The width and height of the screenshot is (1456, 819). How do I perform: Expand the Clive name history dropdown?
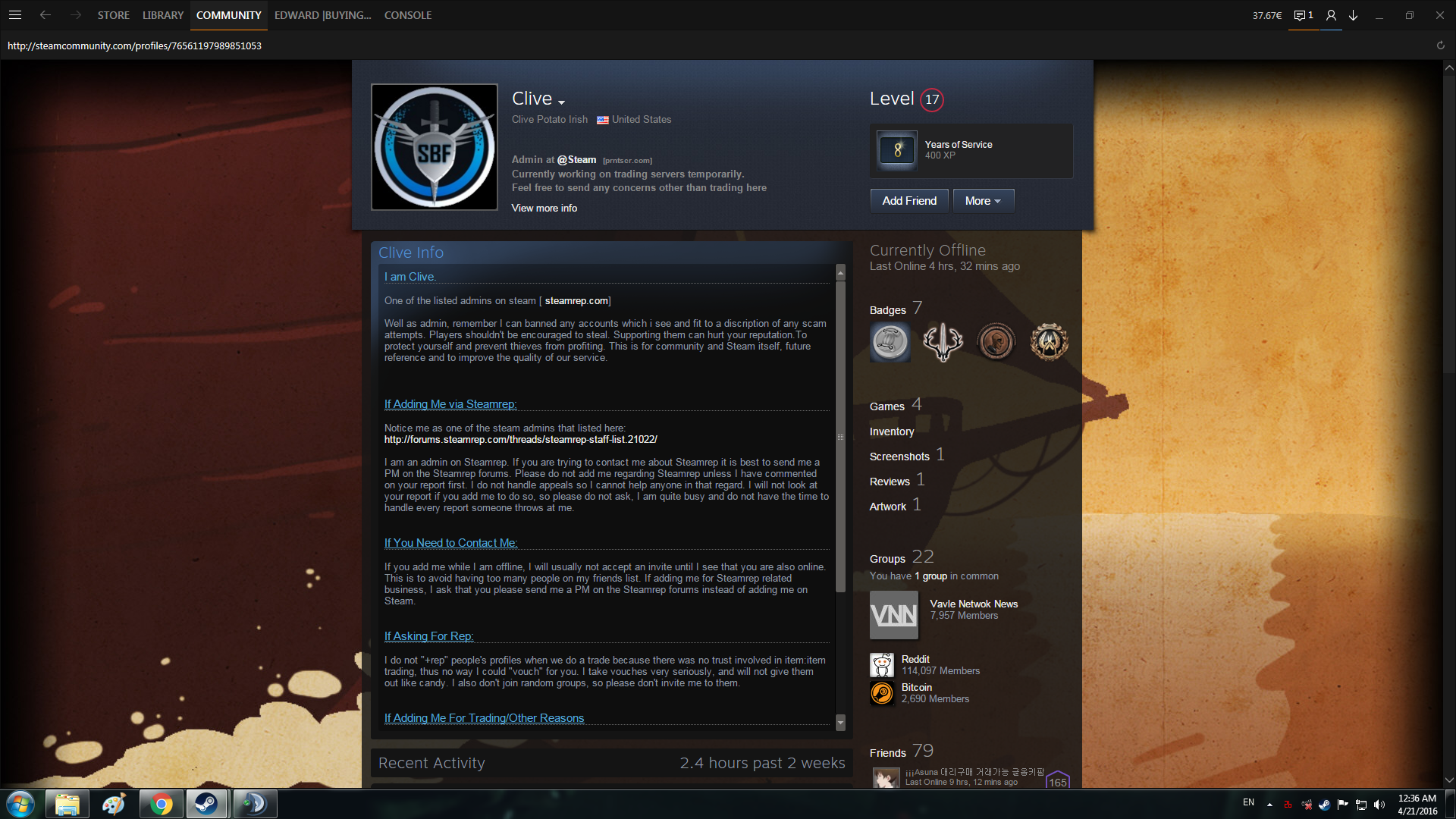click(x=561, y=102)
